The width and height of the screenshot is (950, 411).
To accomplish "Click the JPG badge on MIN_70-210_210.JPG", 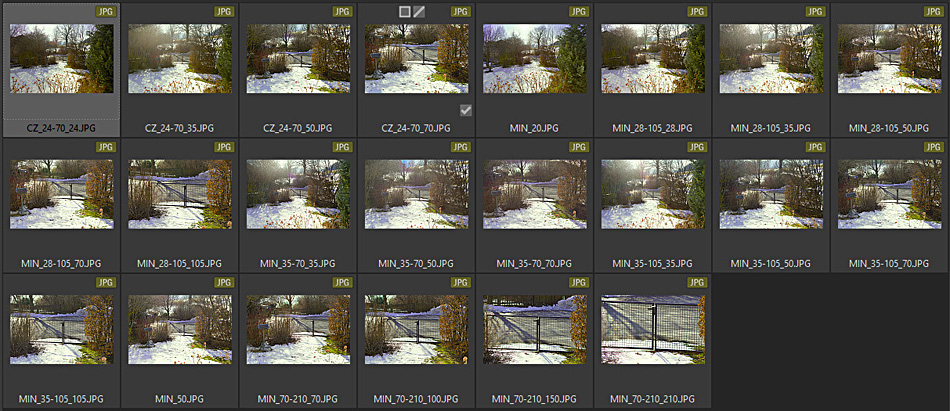I will [x=697, y=282].
